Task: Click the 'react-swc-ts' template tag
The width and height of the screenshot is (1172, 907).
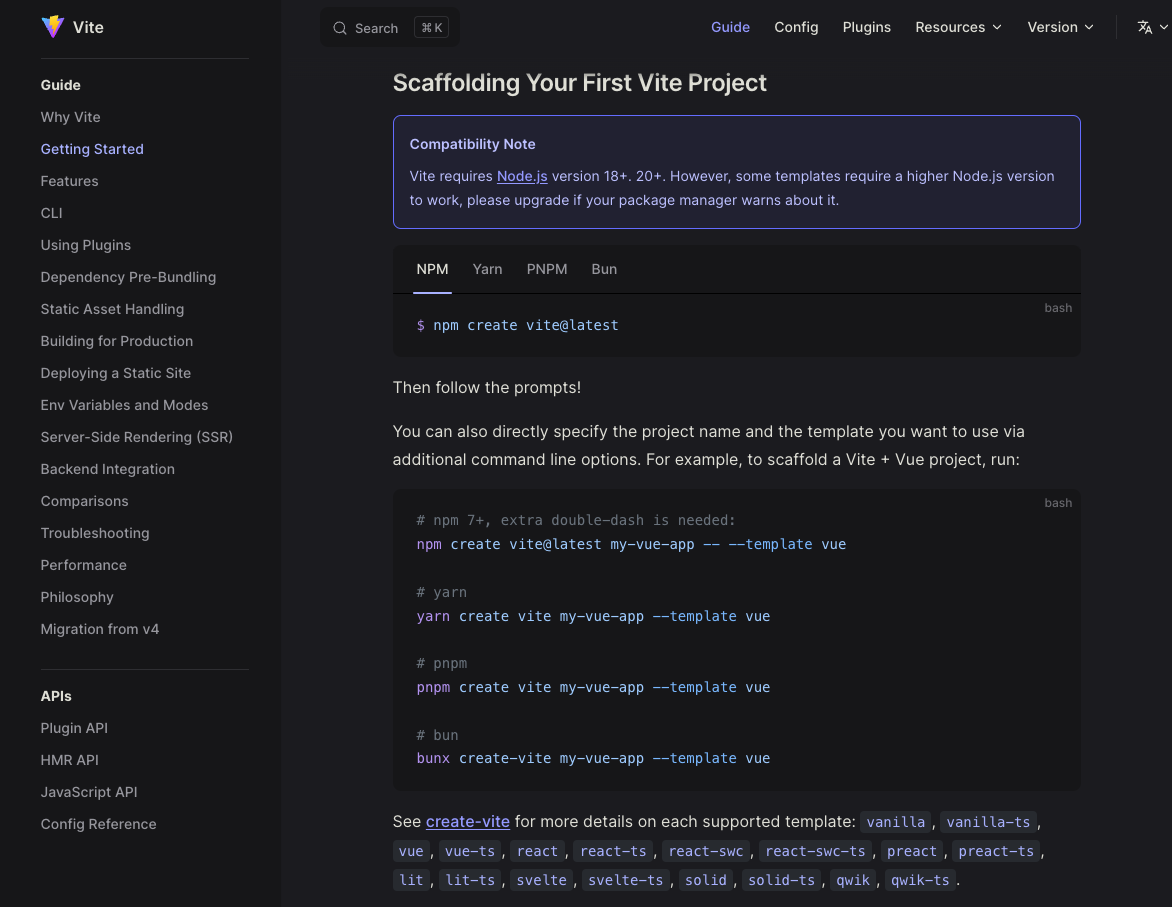Action: click(815, 851)
